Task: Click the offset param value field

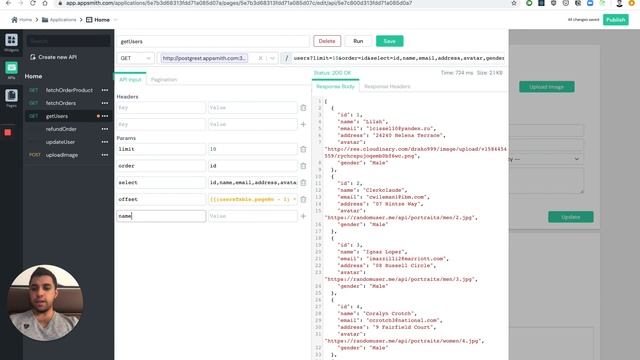Action: click(x=253, y=199)
